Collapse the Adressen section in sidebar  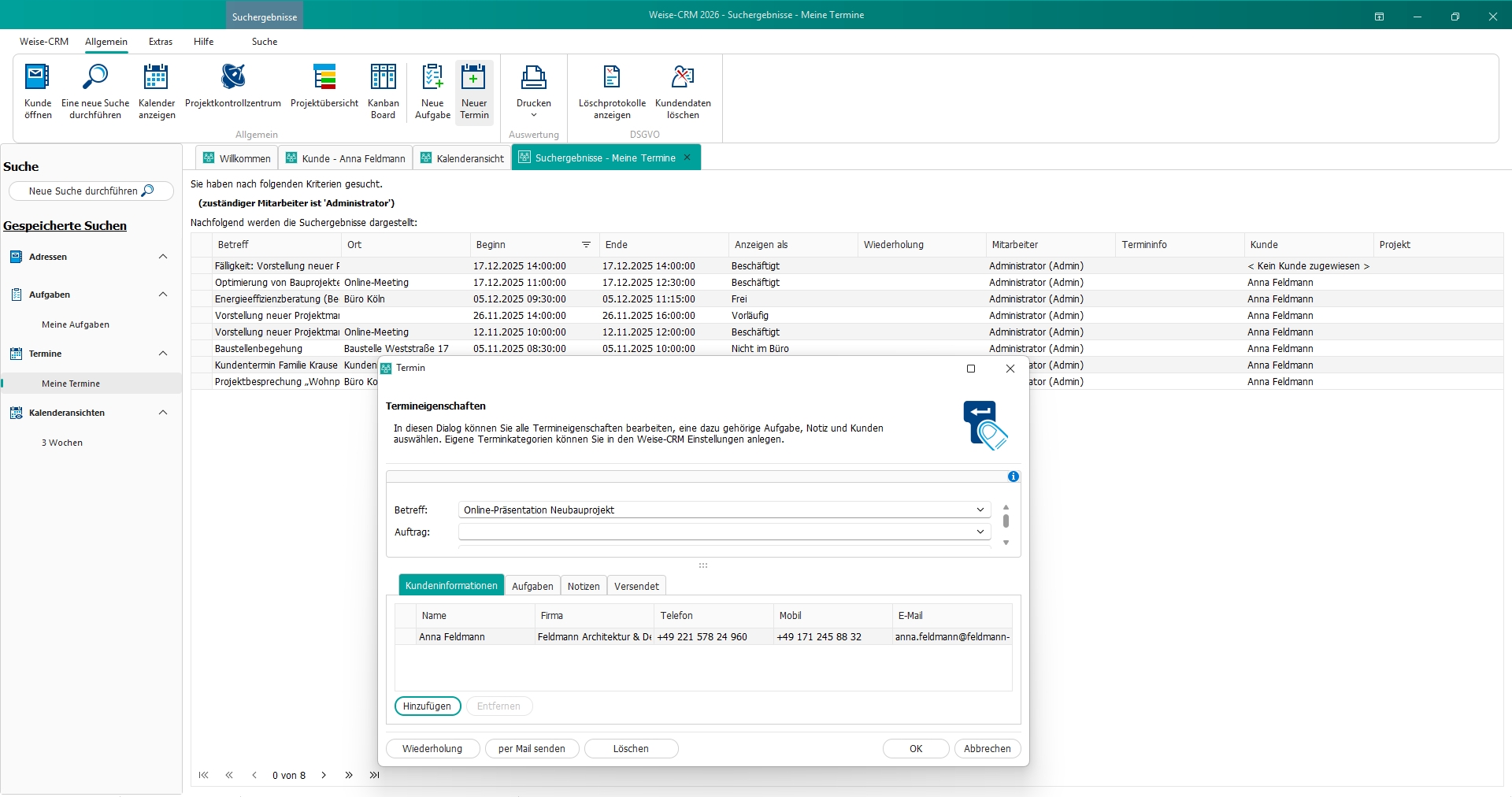[x=163, y=257]
